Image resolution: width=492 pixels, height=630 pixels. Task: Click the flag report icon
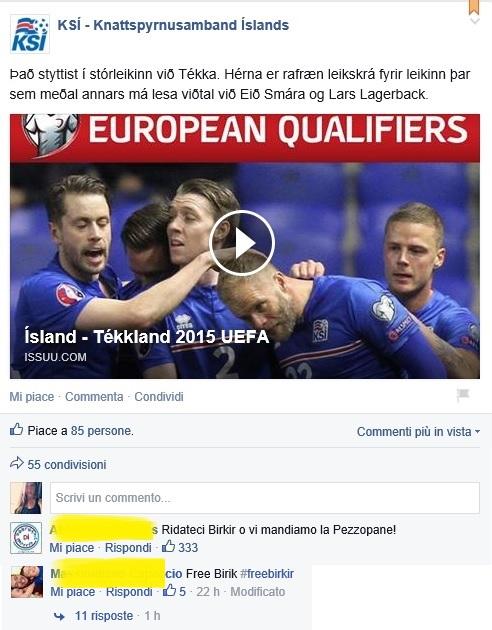[x=463, y=395]
